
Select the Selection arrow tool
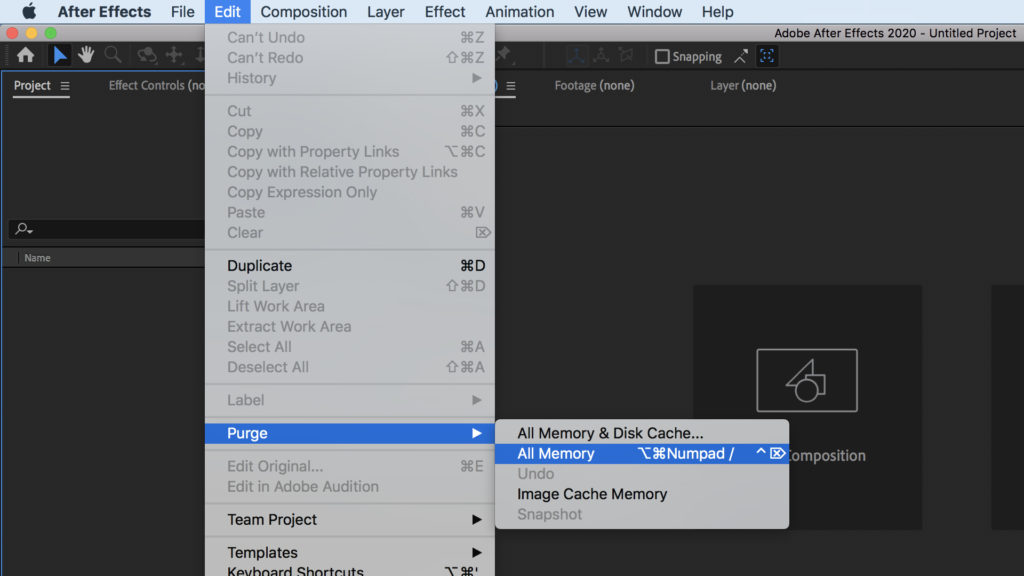[60, 55]
